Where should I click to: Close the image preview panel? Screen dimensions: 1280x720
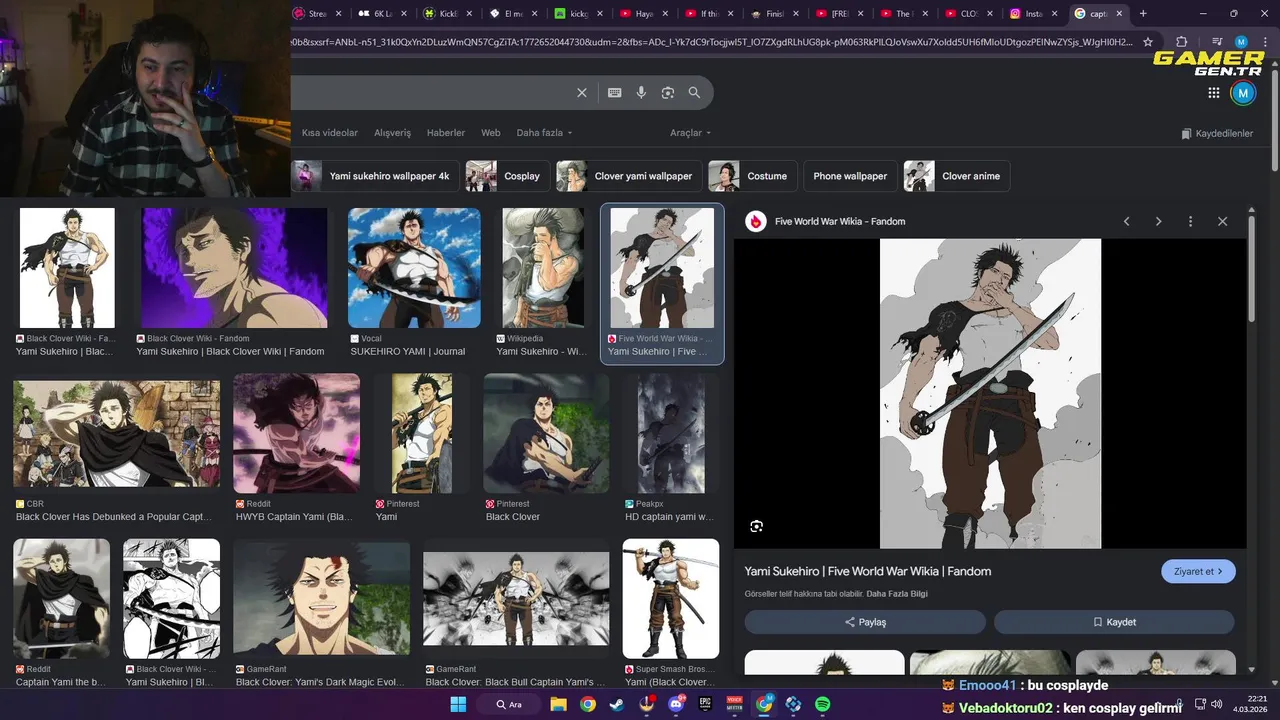[x=1222, y=221]
